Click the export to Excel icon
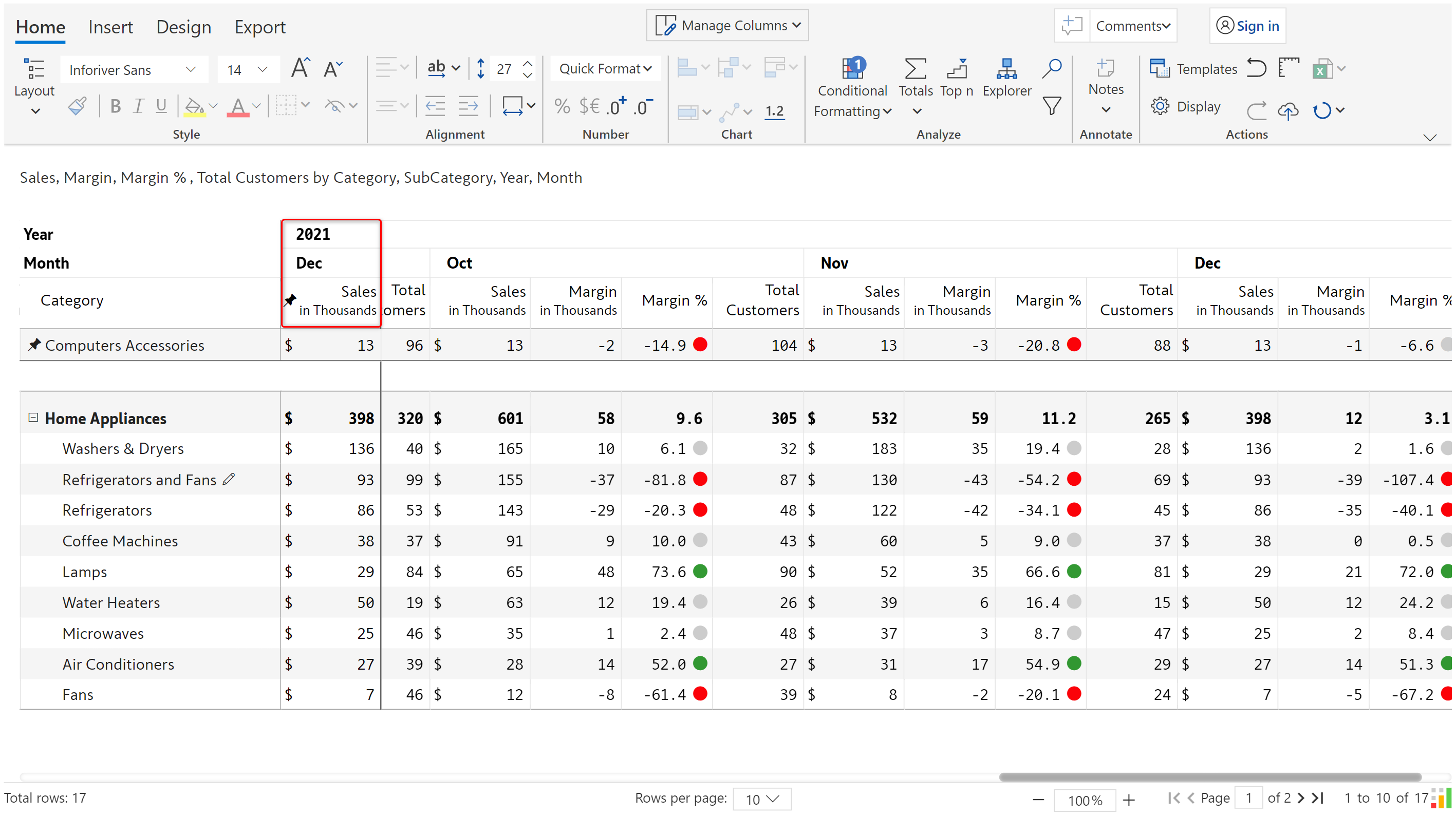Image resolution: width=1456 pixels, height=816 pixels. tap(1321, 69)
